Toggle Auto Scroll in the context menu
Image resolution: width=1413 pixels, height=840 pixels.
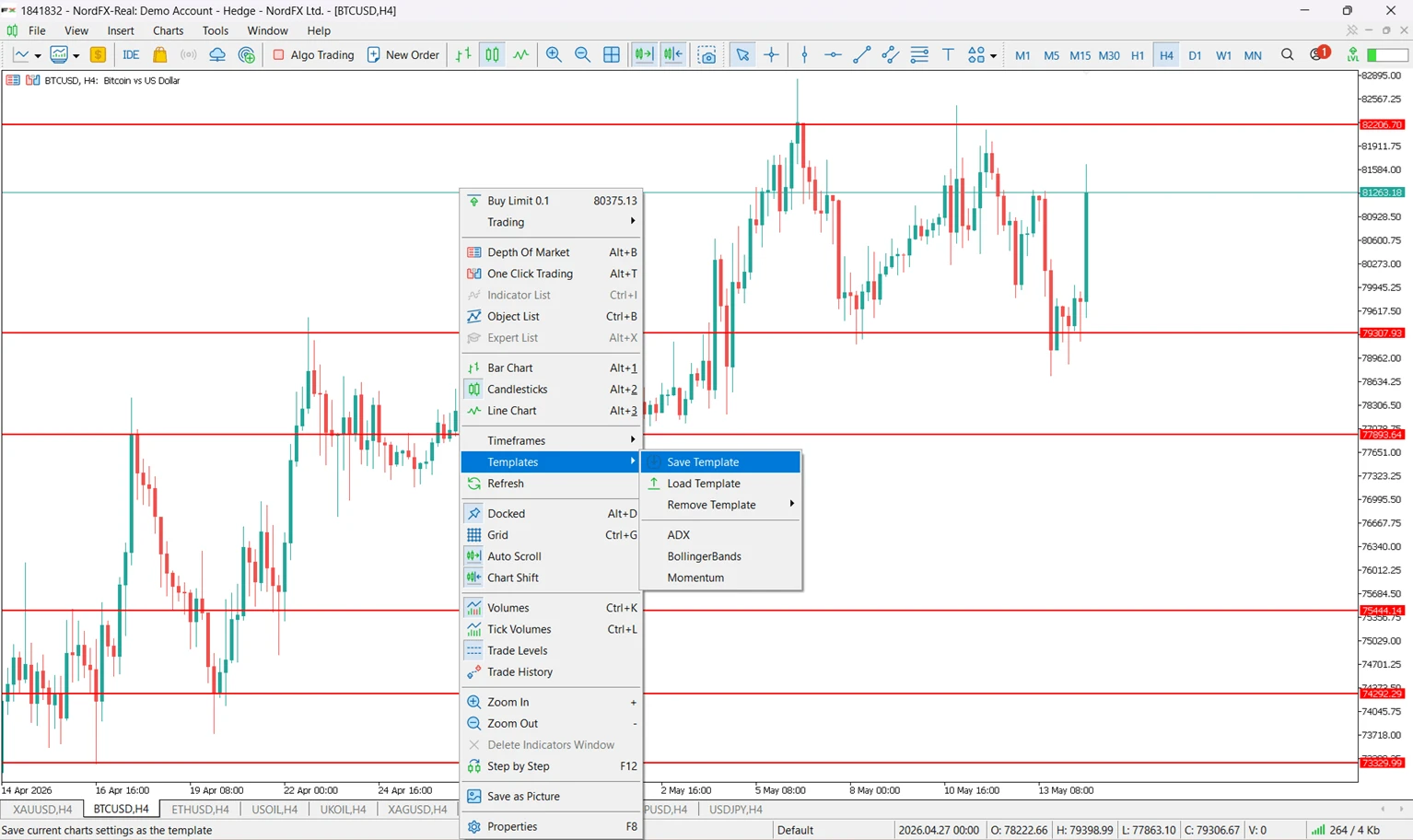tap(551, 556)
